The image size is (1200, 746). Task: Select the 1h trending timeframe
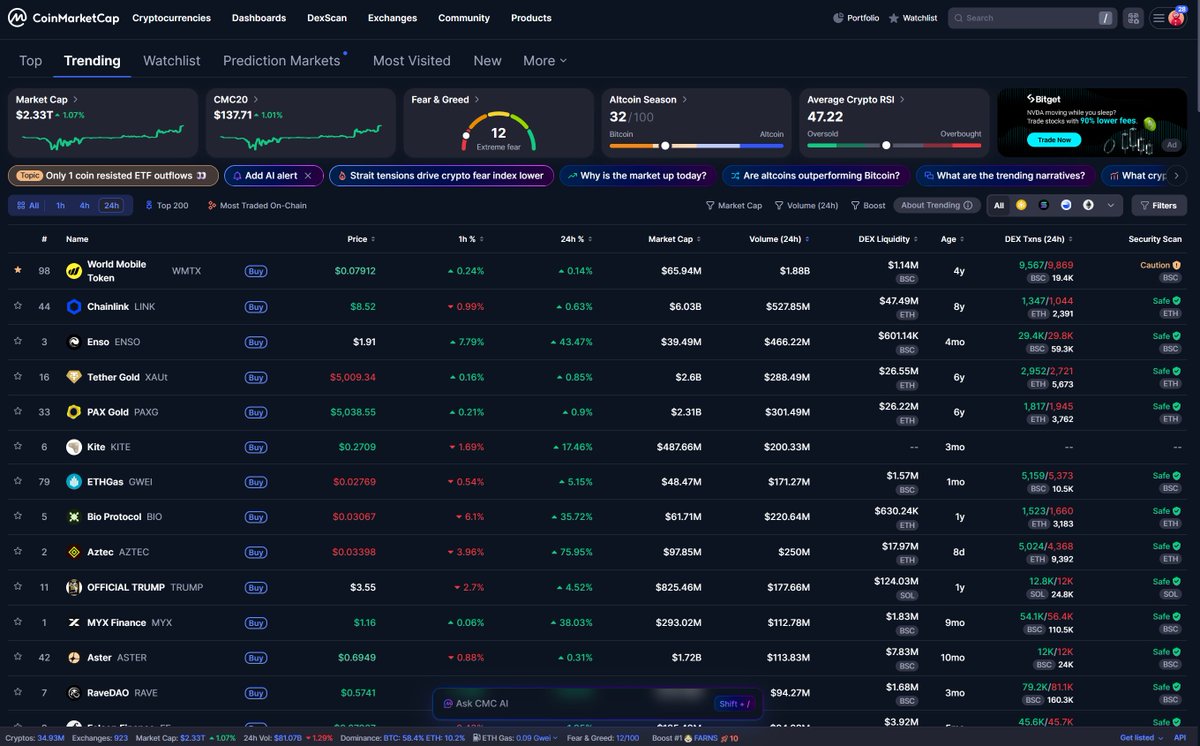point(60,205)
